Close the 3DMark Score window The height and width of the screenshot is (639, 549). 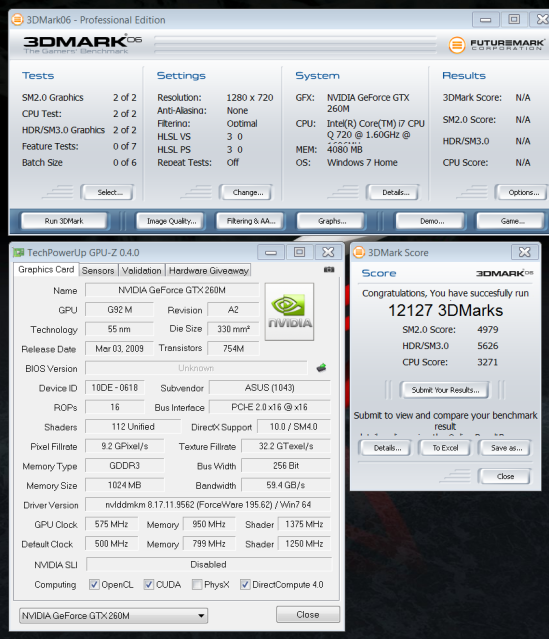click(525, 252)
